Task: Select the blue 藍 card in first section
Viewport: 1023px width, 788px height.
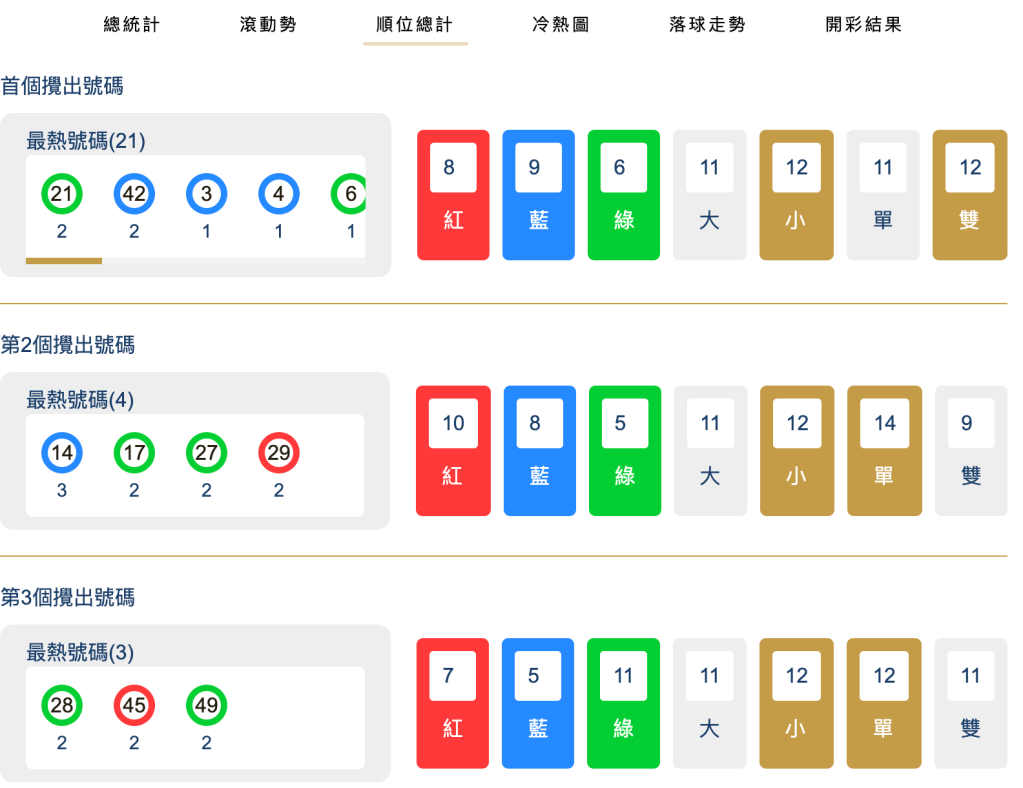Action: pos(538,194)
